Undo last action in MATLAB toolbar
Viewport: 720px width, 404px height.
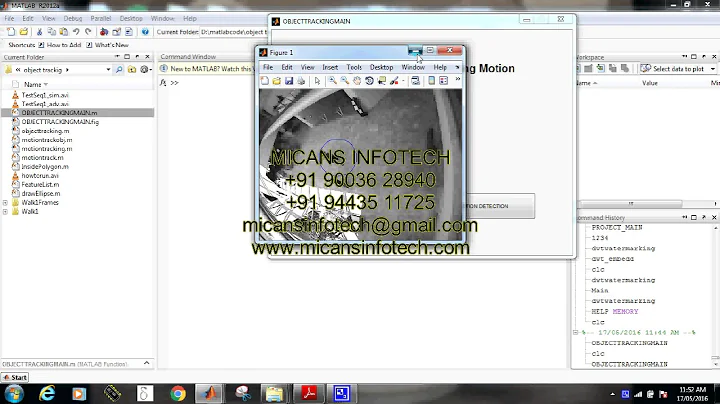76,32
